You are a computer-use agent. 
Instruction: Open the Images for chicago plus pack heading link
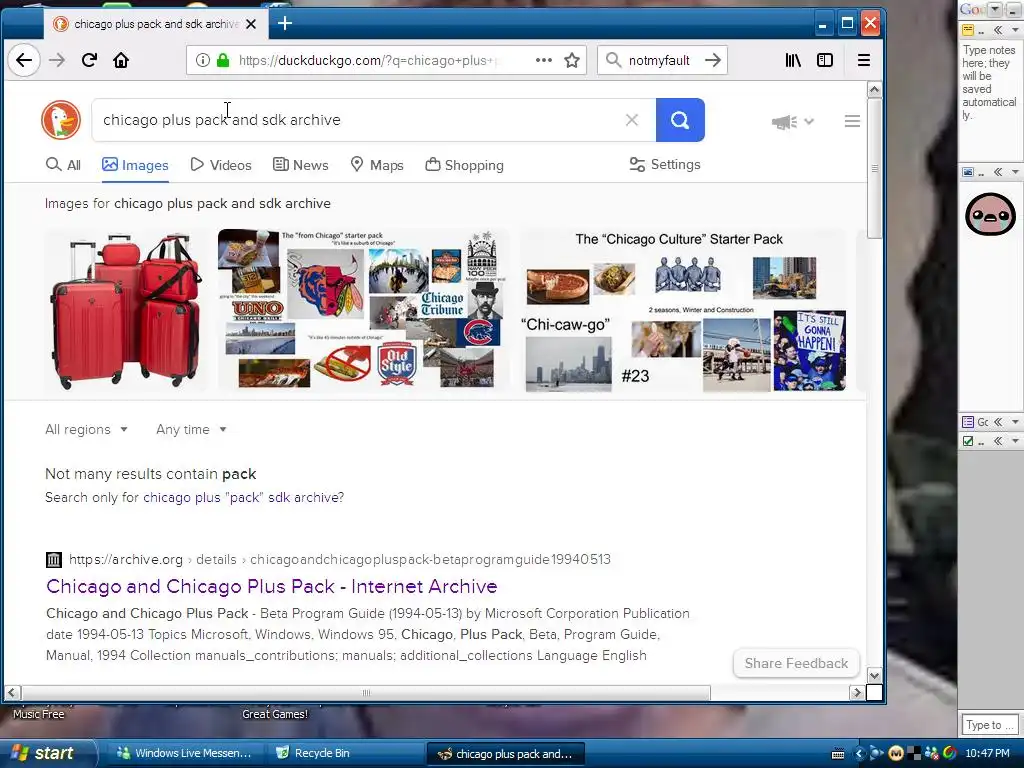coord(187,204)
